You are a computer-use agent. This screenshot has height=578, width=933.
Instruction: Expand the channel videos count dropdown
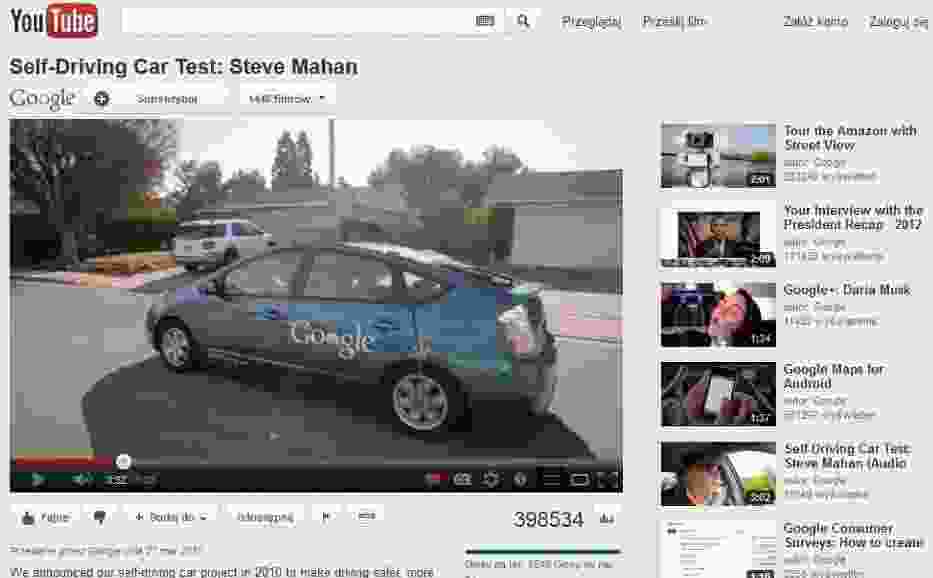click(x=287, y=99)
